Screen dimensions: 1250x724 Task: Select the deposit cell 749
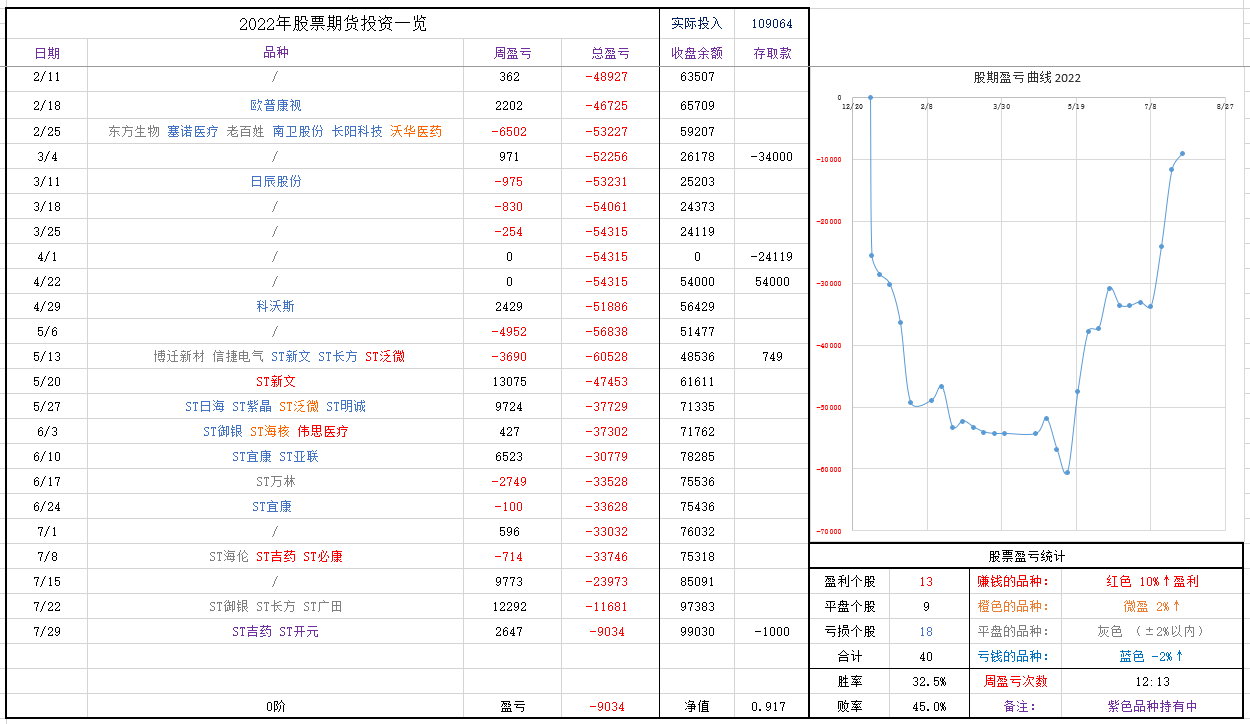click(772, 356)
